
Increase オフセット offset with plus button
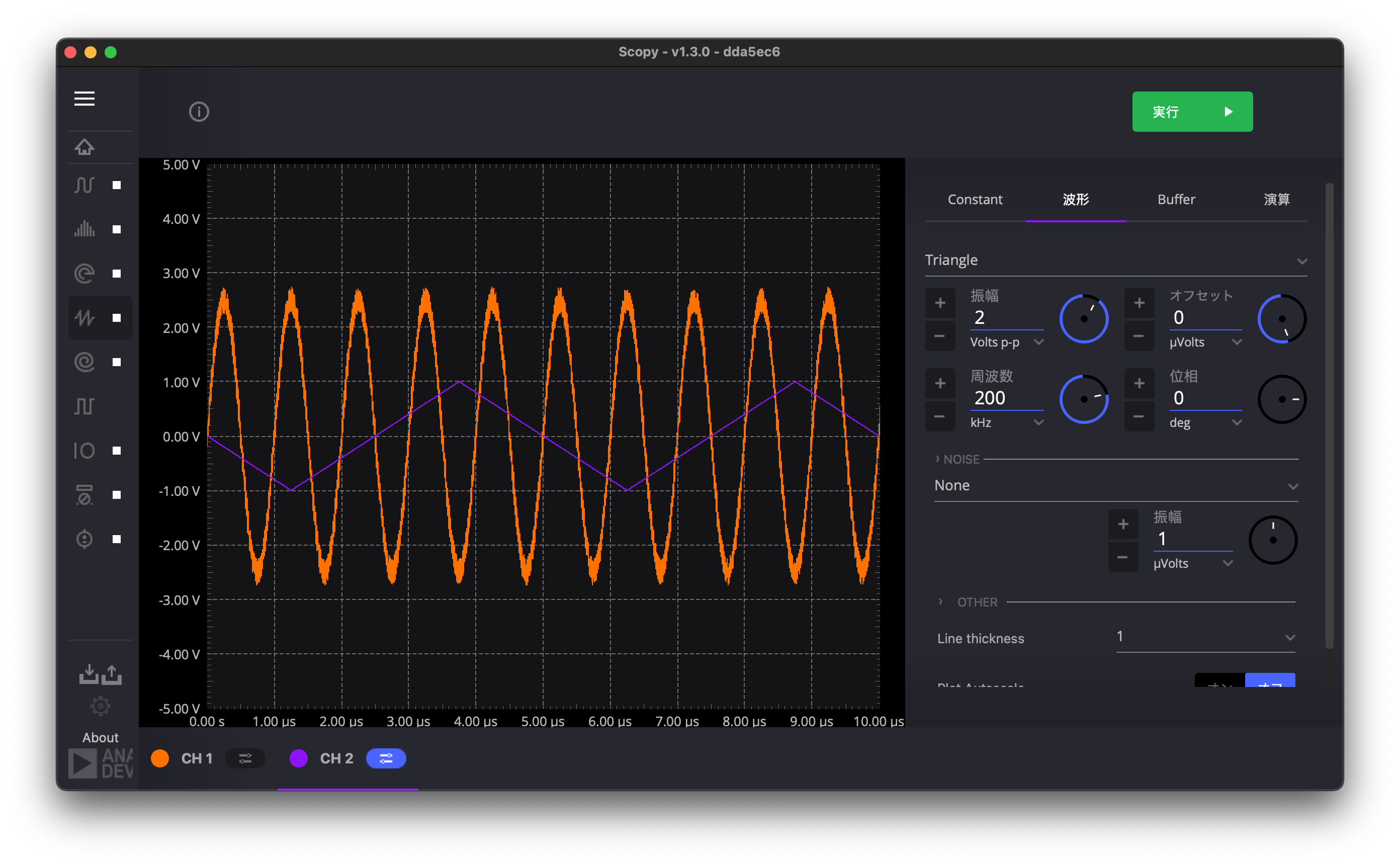1139,303
